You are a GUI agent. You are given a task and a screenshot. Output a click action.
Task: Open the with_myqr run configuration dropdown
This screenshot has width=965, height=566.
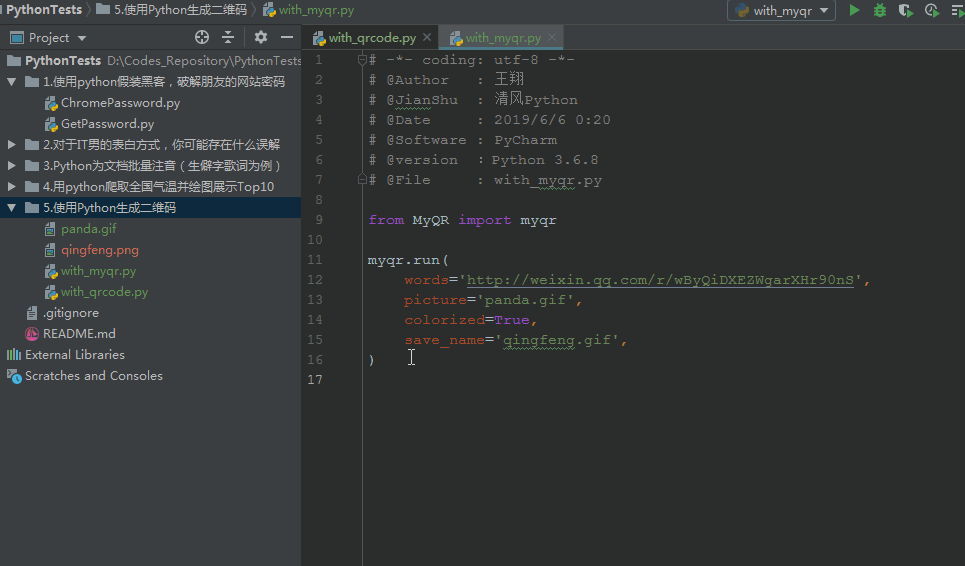point(781,10)
